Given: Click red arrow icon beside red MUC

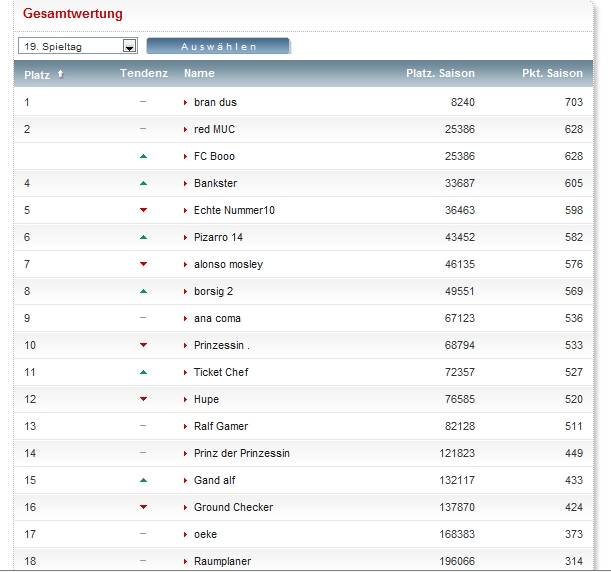Looking at the screenshot, I should pos(185,129).
